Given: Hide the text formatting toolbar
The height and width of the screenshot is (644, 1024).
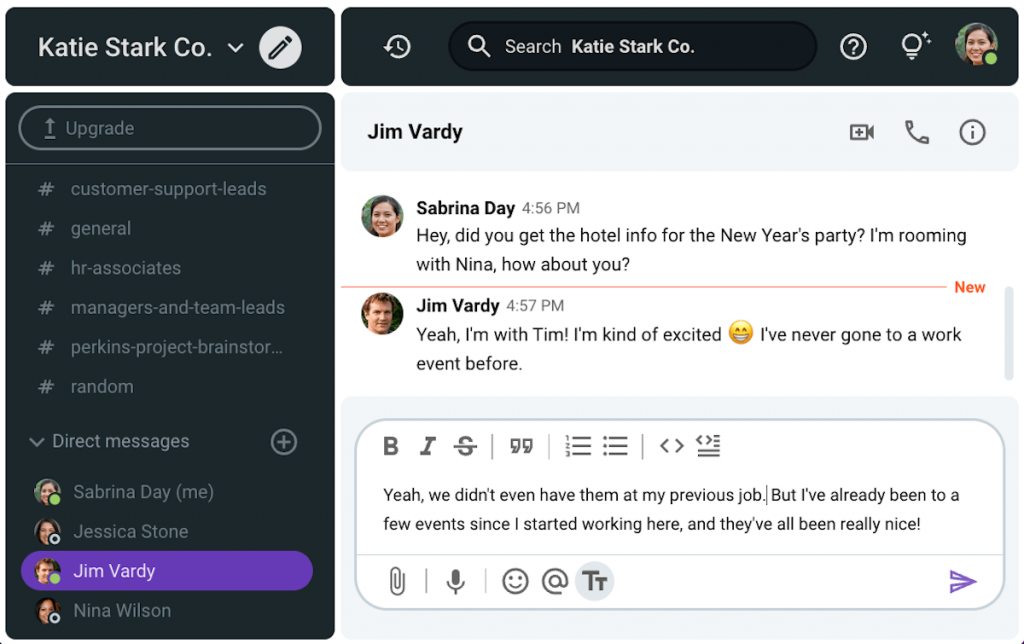Looking at the screenshot, I should coord(595,581).
